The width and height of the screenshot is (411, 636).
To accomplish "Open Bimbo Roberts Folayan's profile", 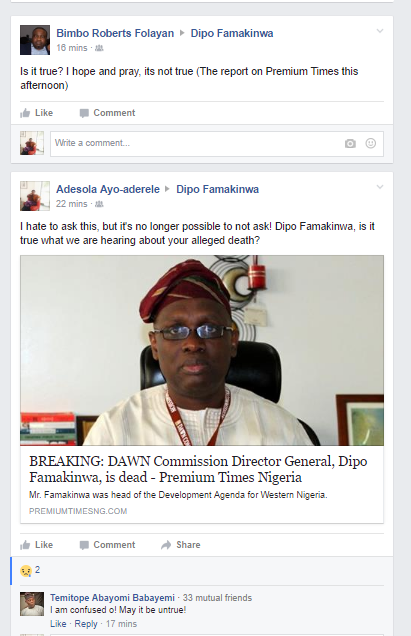I will [x=115, y=33].
